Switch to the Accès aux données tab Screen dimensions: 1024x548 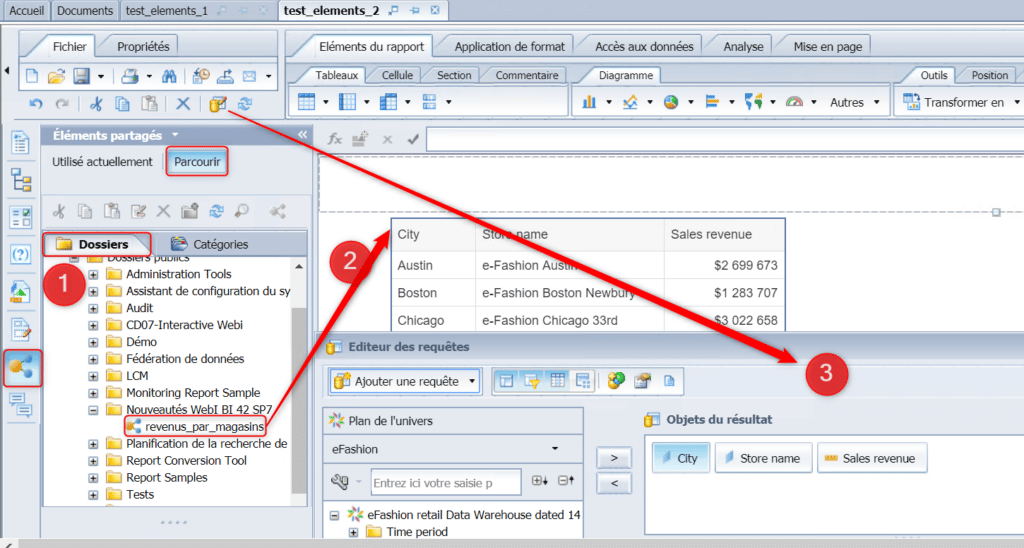click(x=644, y=46)
